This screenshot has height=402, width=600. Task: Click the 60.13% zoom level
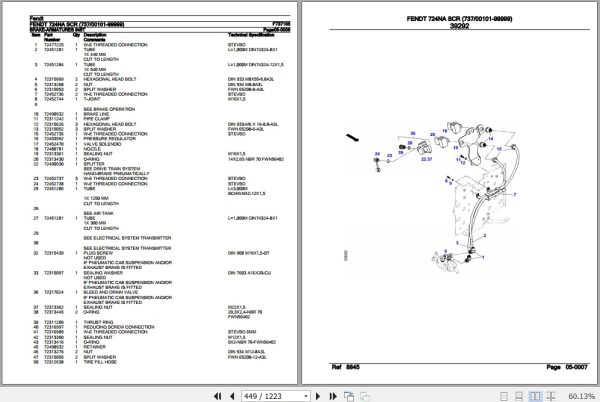coord(582,396)
